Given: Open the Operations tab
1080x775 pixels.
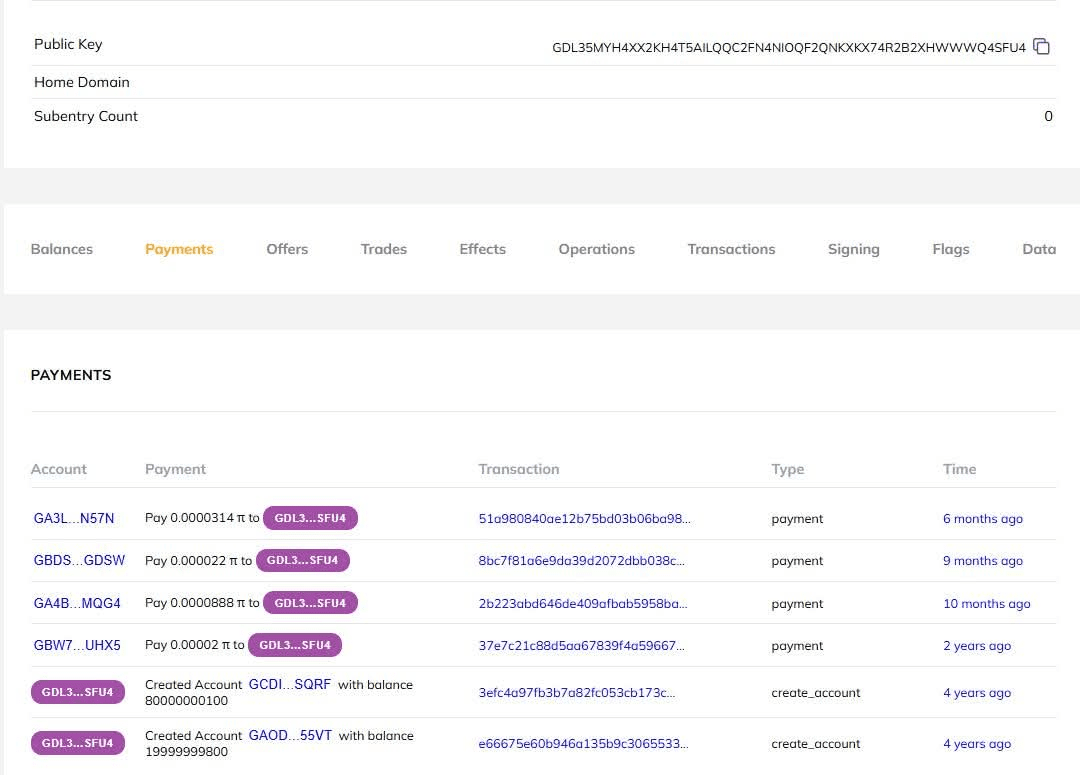Looking at the screenshot, I should [x=596, y=249].
